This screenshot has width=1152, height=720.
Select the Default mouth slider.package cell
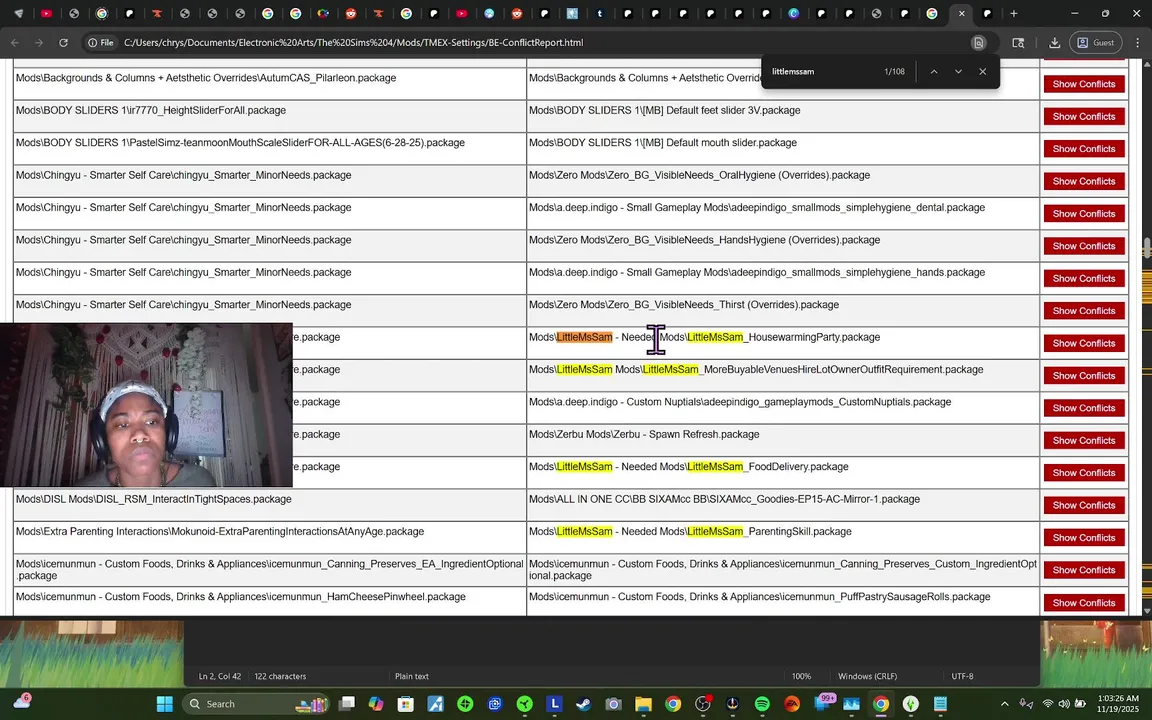point(783,148)
